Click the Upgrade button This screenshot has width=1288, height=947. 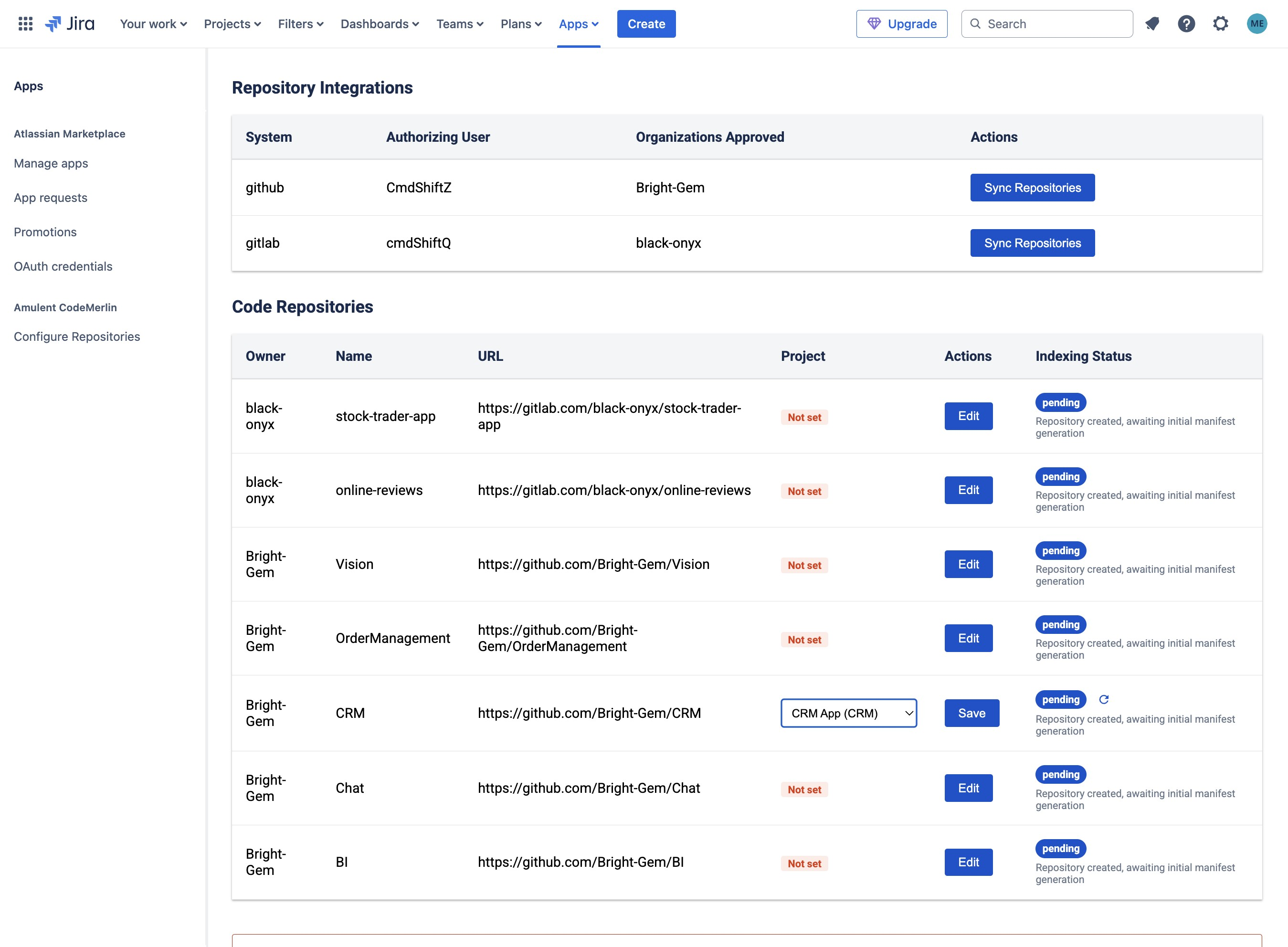click(x=902, y=23)
